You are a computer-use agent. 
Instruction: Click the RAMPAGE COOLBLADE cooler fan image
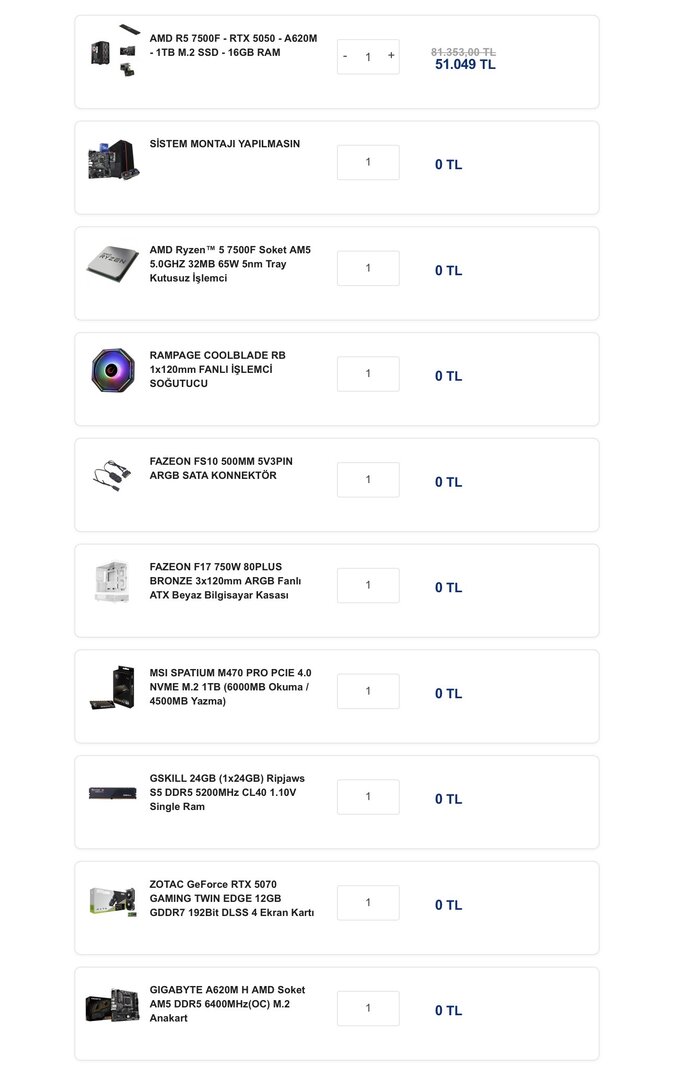113,371
